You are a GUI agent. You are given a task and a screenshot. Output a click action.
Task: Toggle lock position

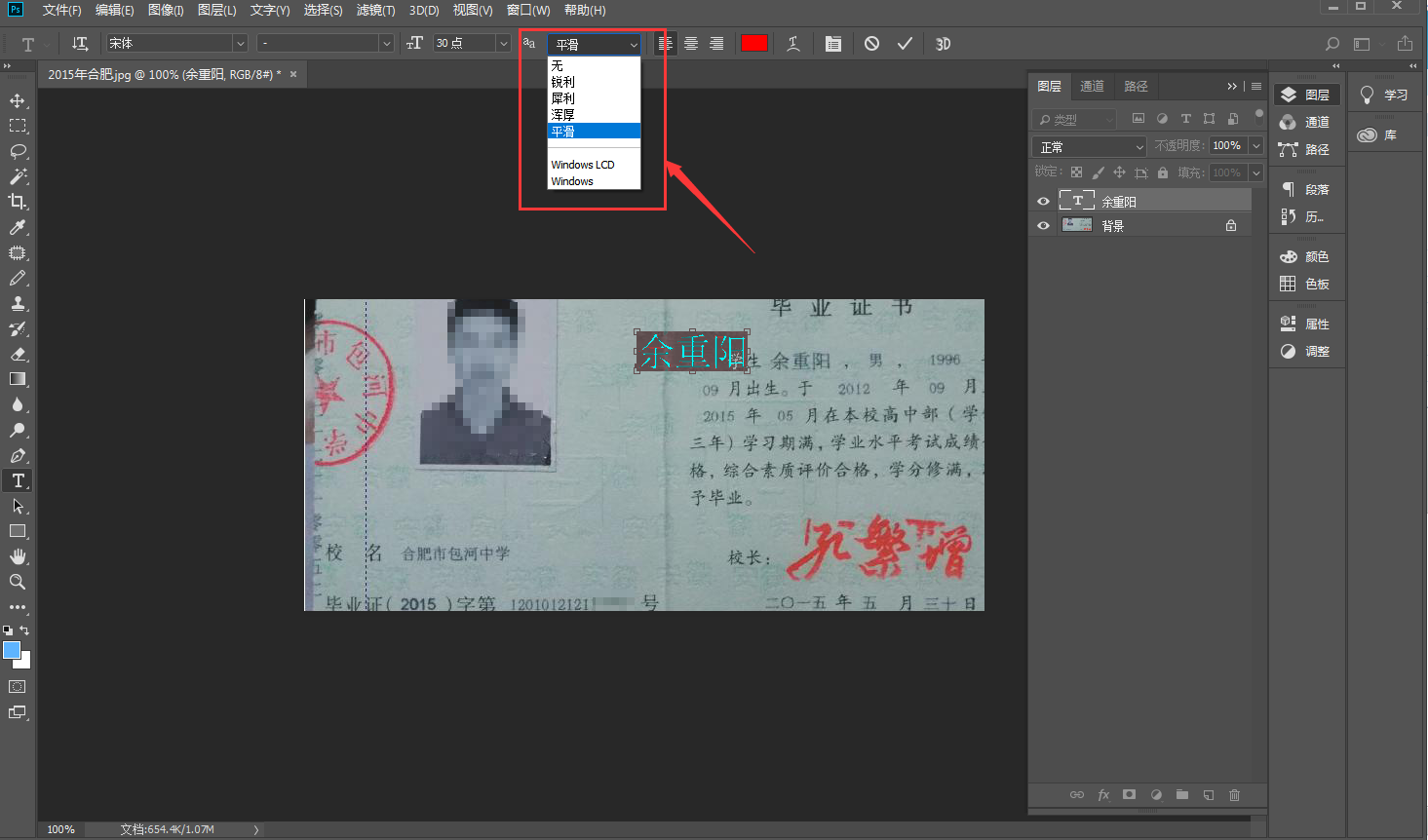point(1119,172)
